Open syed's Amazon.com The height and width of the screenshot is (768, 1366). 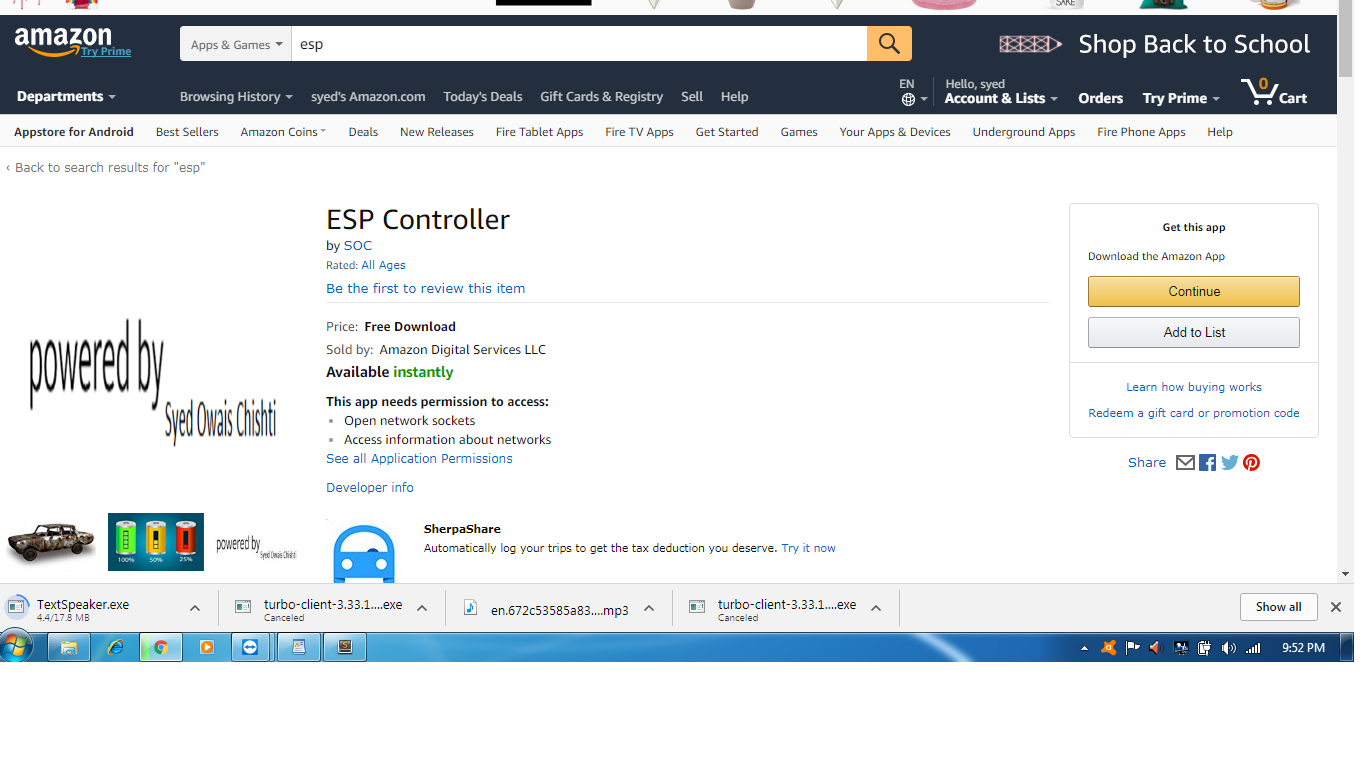(368, 97)
